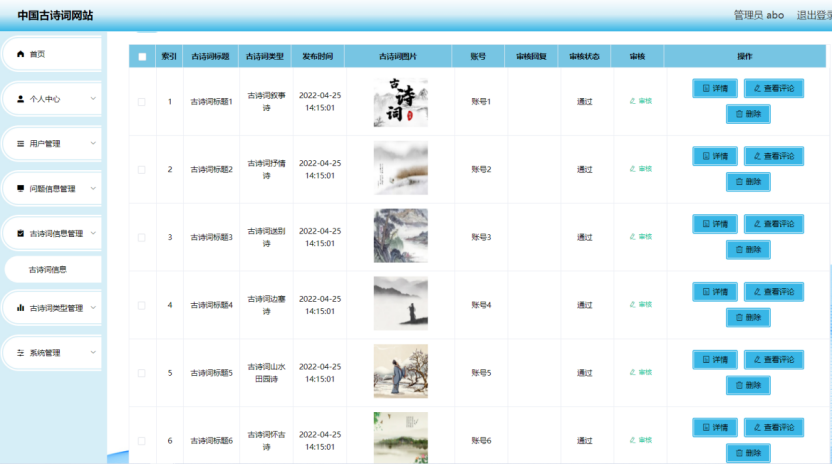The image size is (832, 464).
Task: Check the checkbox for 古诗词标题5
Action: (x=142, y=373)
